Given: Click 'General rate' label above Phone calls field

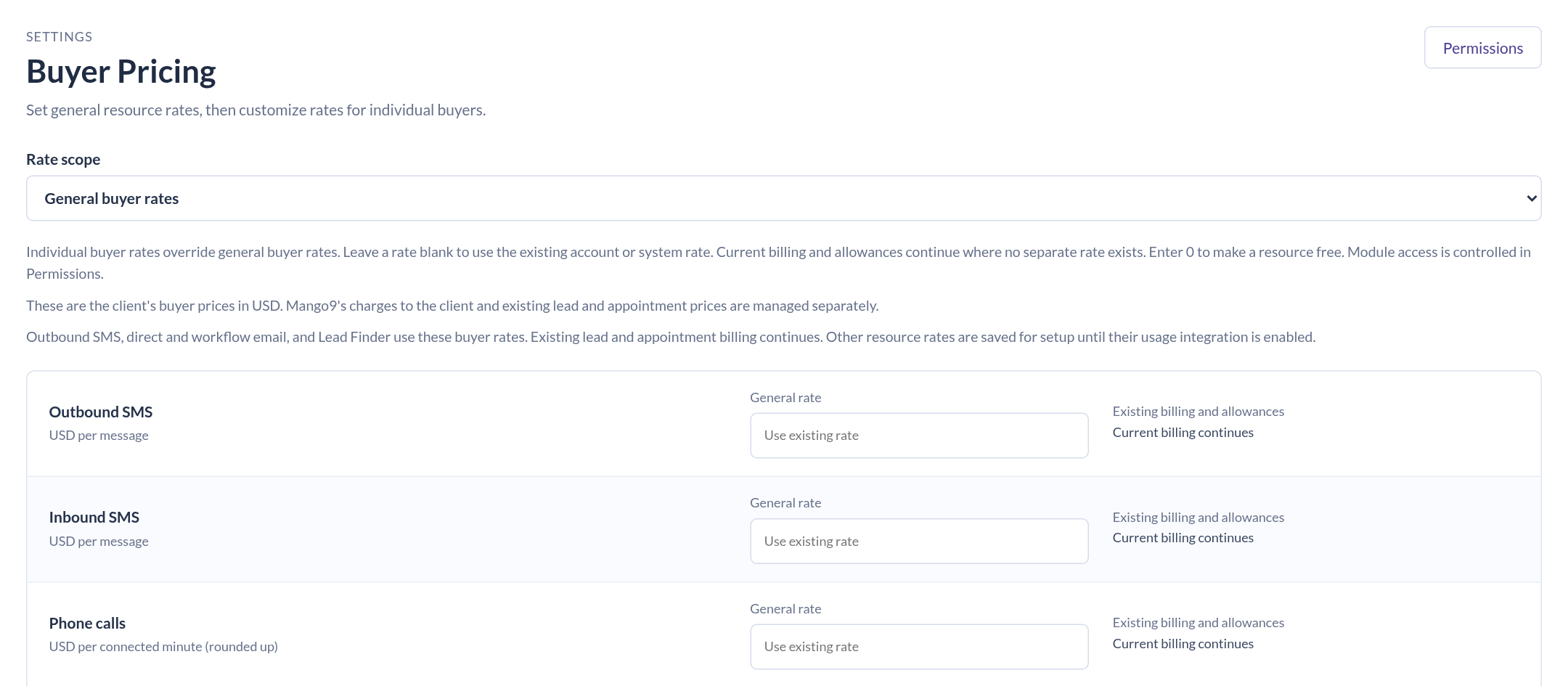Looking at the screenshot, I should pos(785,609).
